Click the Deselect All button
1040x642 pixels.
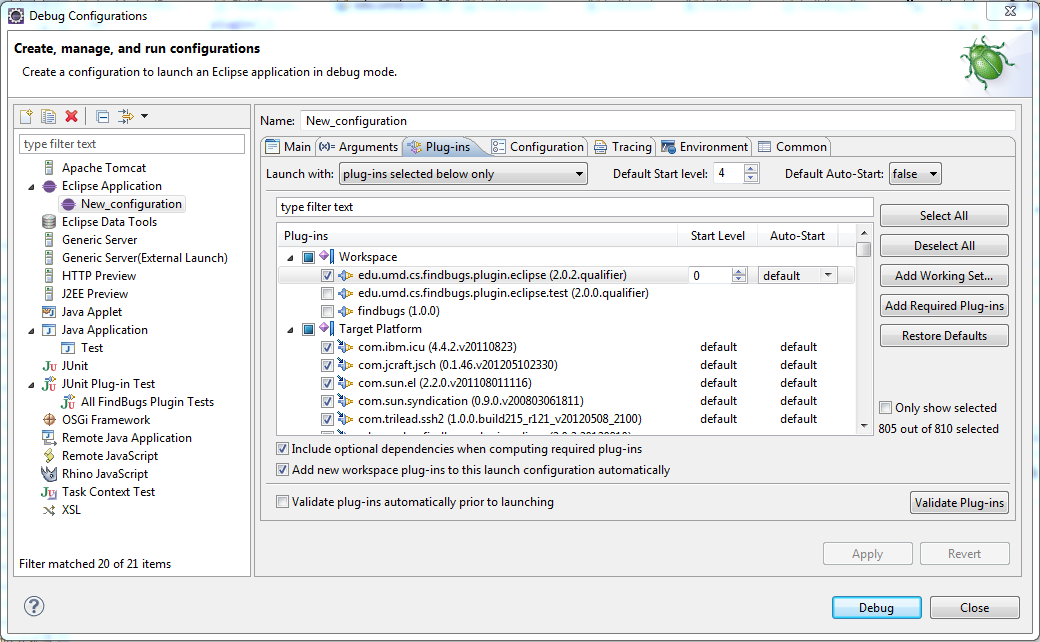[x=944, y=245]
